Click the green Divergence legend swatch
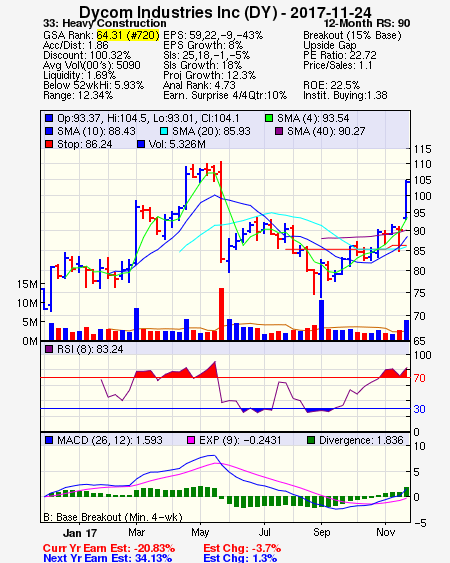The image size is (450, 563). tap(311, 440)
